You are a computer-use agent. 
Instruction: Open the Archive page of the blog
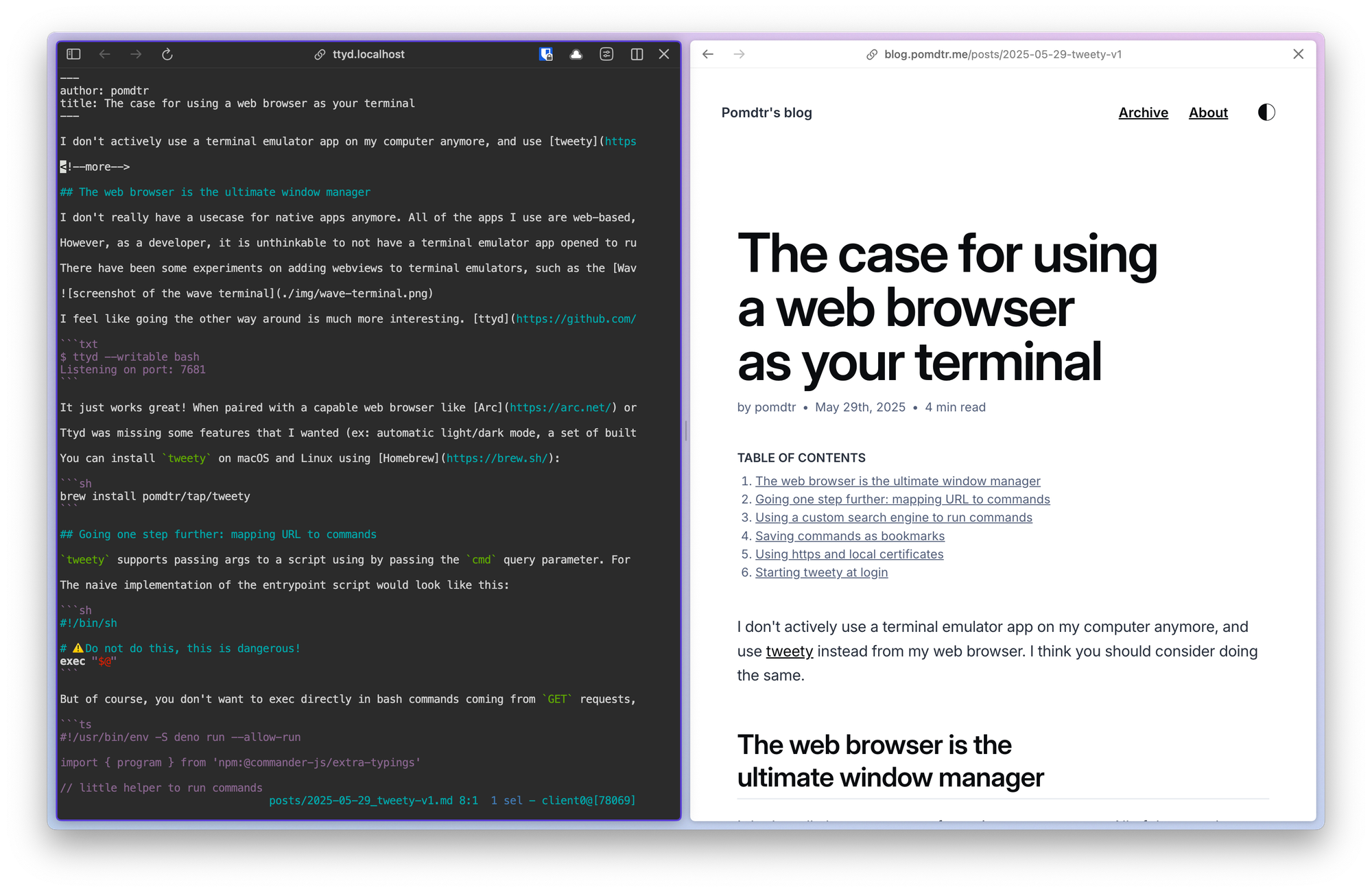pyautogui.click(x=1143, y=113)
